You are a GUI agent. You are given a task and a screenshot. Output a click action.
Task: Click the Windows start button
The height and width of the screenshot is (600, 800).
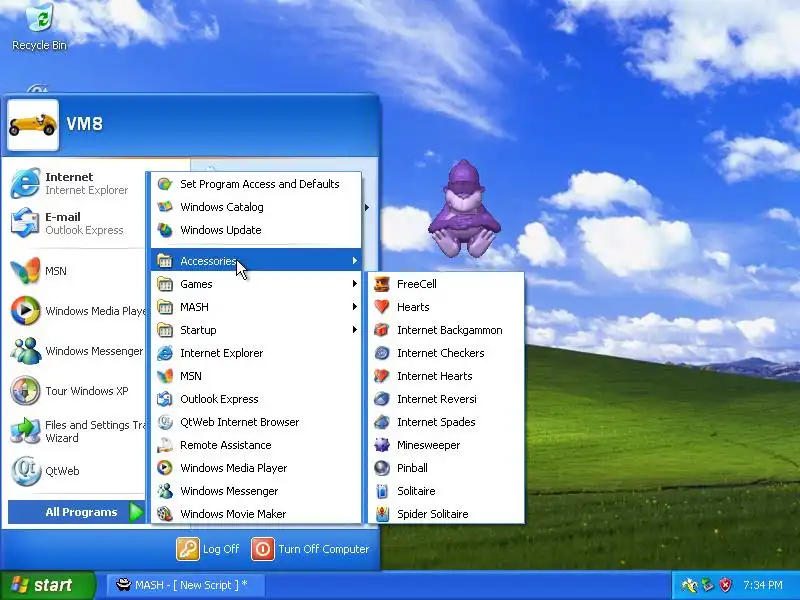(x=47, y=585)
